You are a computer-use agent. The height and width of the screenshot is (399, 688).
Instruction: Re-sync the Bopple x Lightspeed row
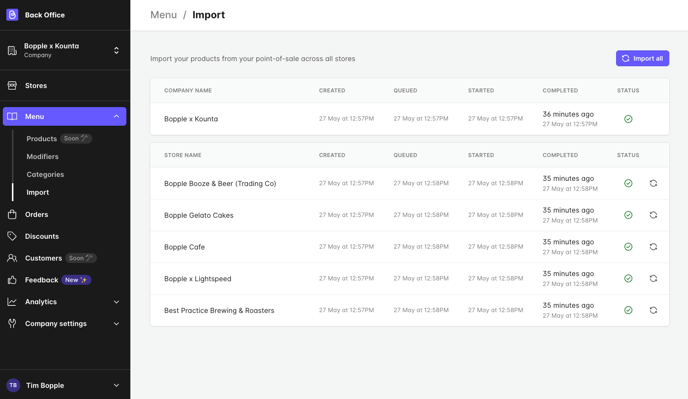pos(653,278)
